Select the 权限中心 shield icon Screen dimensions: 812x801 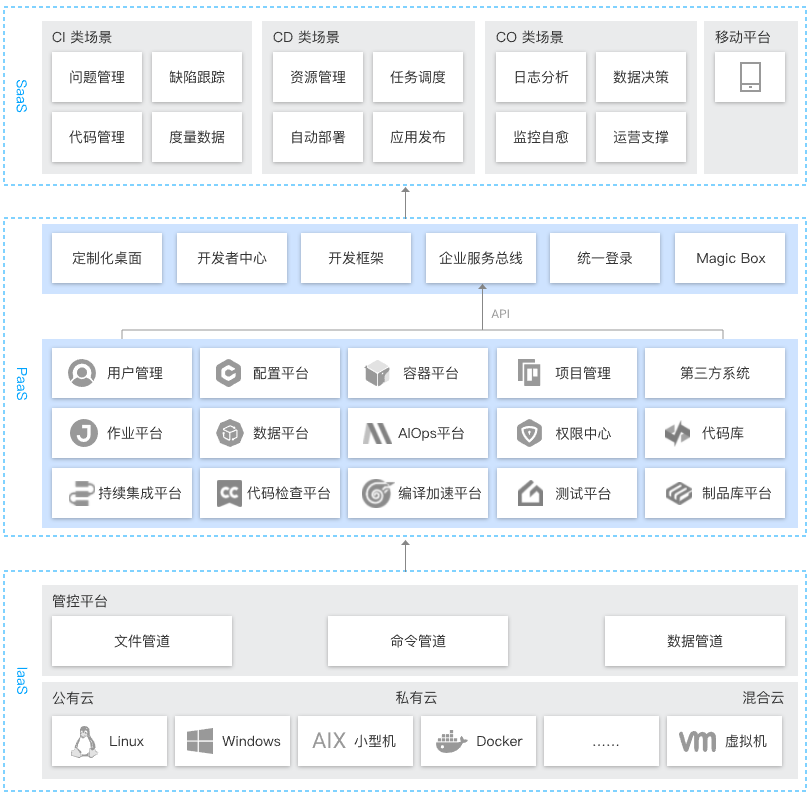tap(529, 433)
